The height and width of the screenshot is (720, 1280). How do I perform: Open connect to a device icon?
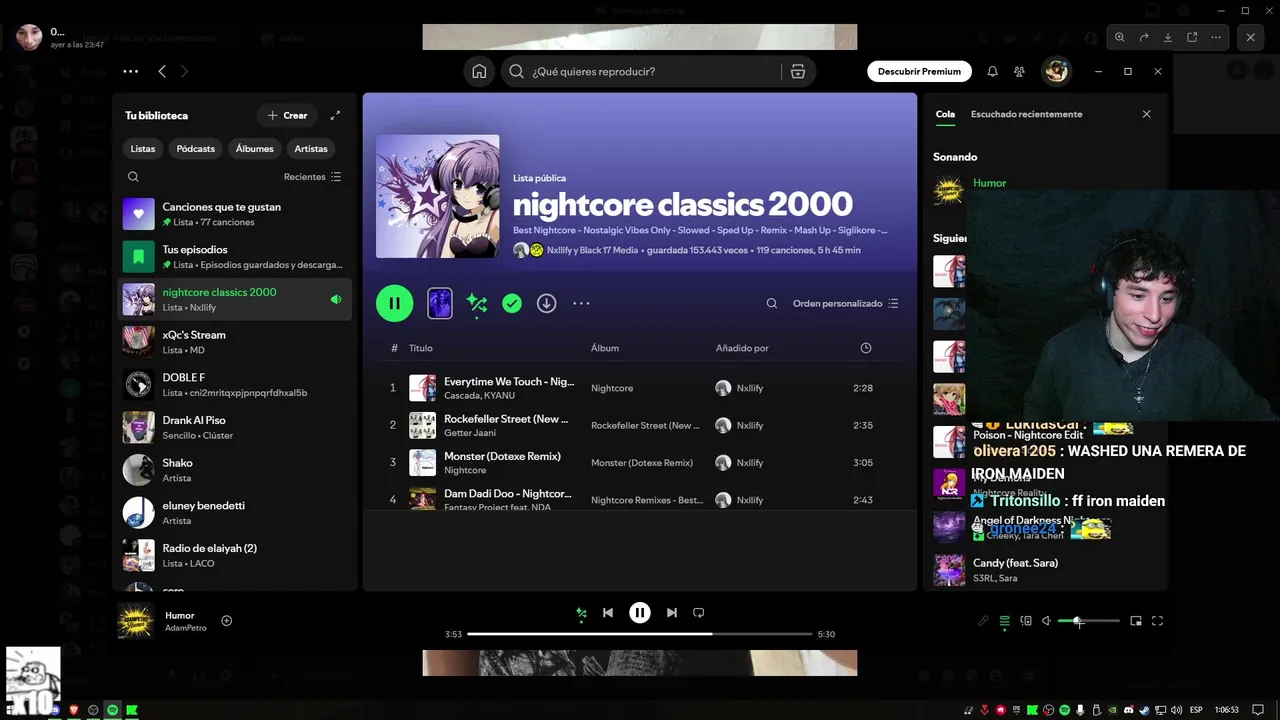click(1026, 621)
